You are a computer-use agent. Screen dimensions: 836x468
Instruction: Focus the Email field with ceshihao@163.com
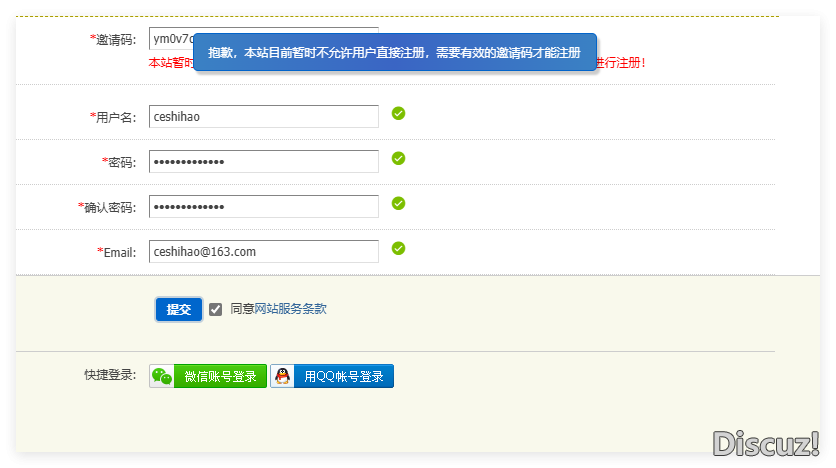pos(264,251)
